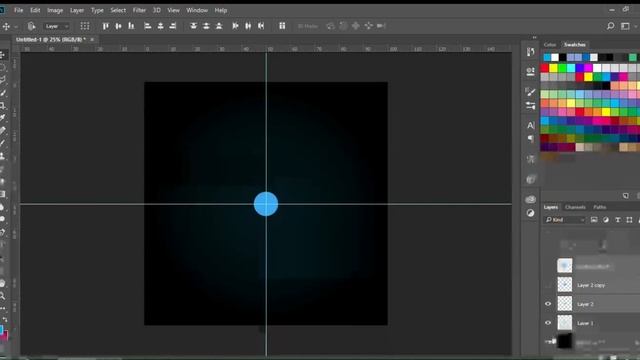The height and width of the screenshot is (360, 640).
Task: Open the Character panel icon (A)
Action: (x=530, y=125)
